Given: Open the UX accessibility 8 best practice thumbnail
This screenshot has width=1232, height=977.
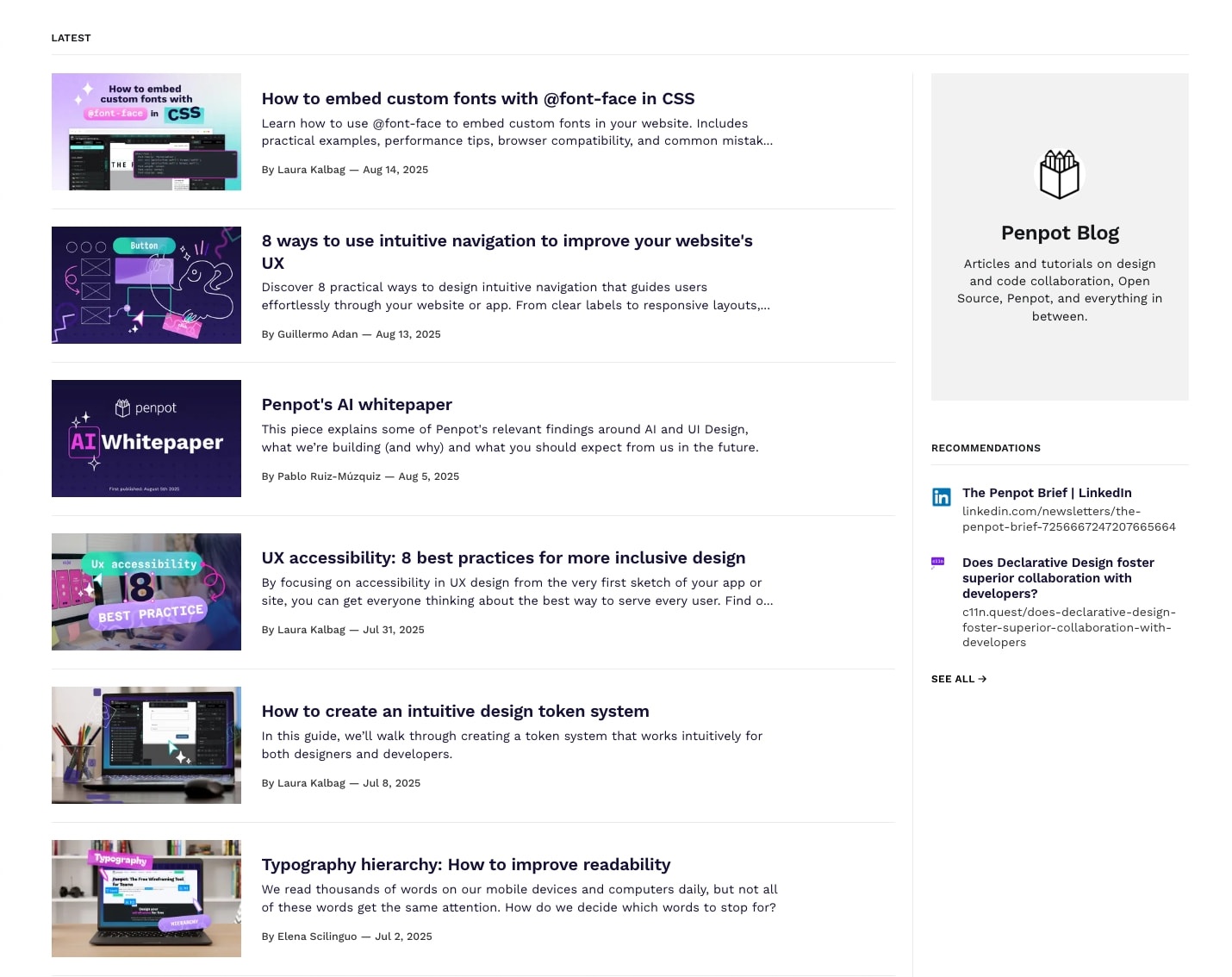Looking at the screenshot, I should coord(146,592).
